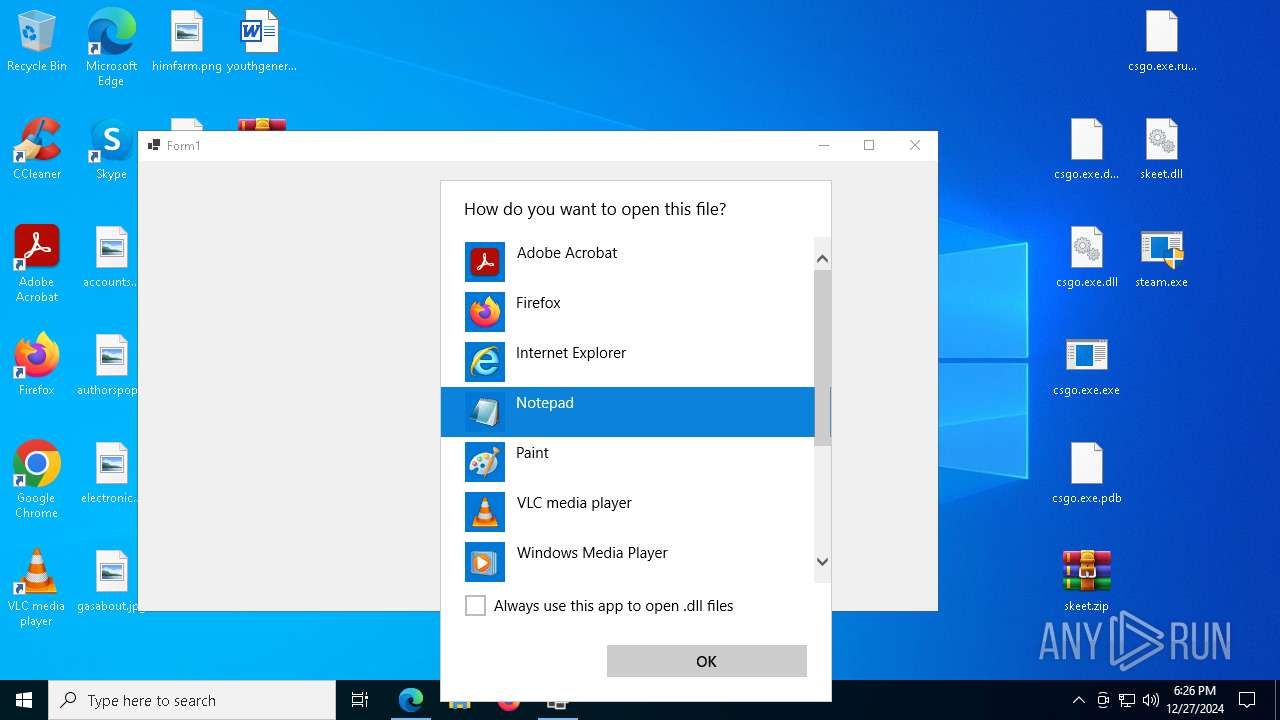Close the Form1 window
The image size is (1280, 720).
coord(915,145)
